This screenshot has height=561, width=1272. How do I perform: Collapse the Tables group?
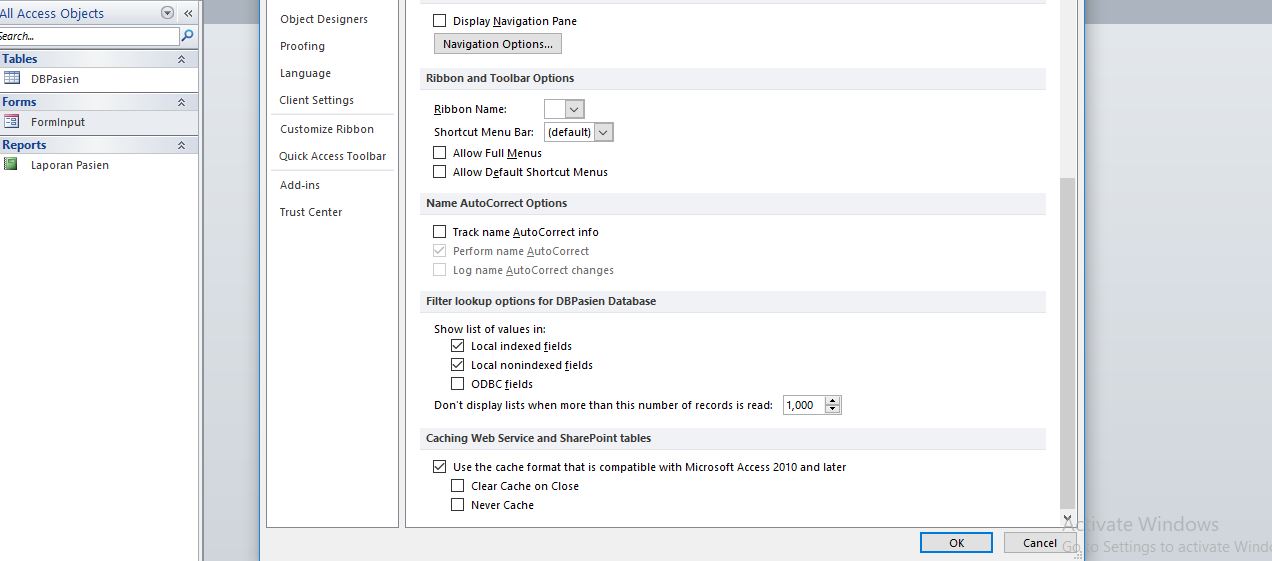pyautogui.click(x=182, y=59)
